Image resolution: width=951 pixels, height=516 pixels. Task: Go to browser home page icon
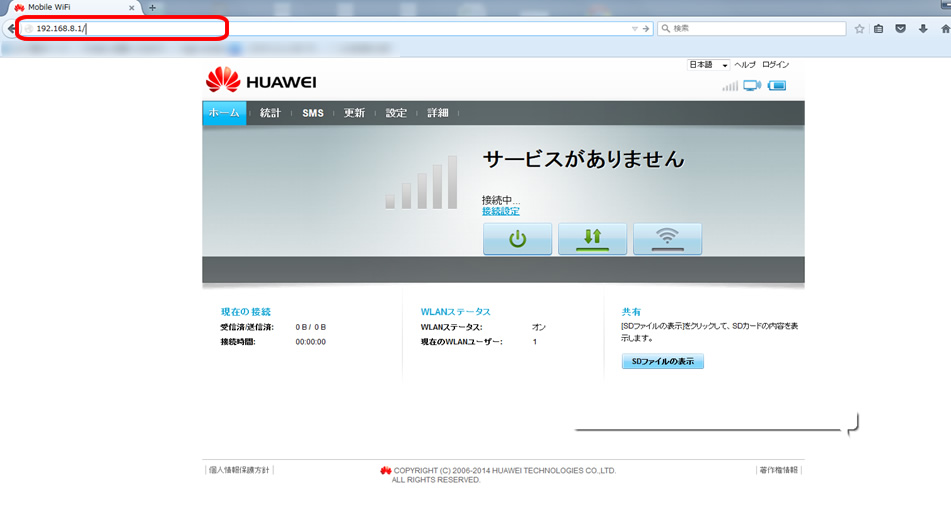(945, 28)
